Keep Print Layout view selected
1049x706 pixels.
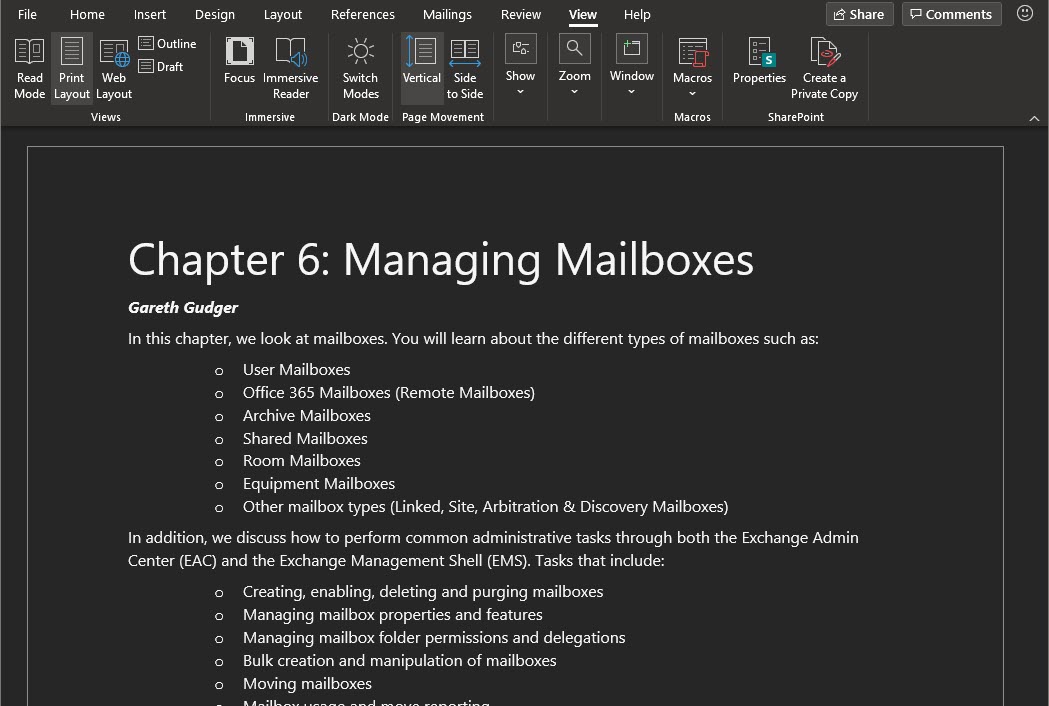[x=71, y=67]
